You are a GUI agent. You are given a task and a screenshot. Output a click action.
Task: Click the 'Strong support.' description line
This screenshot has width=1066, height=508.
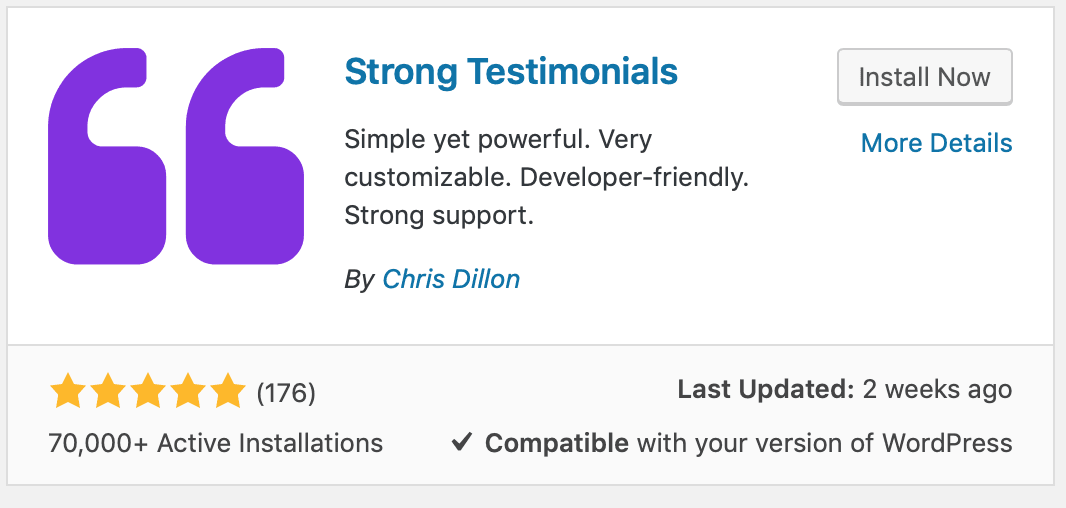[439, 216]
